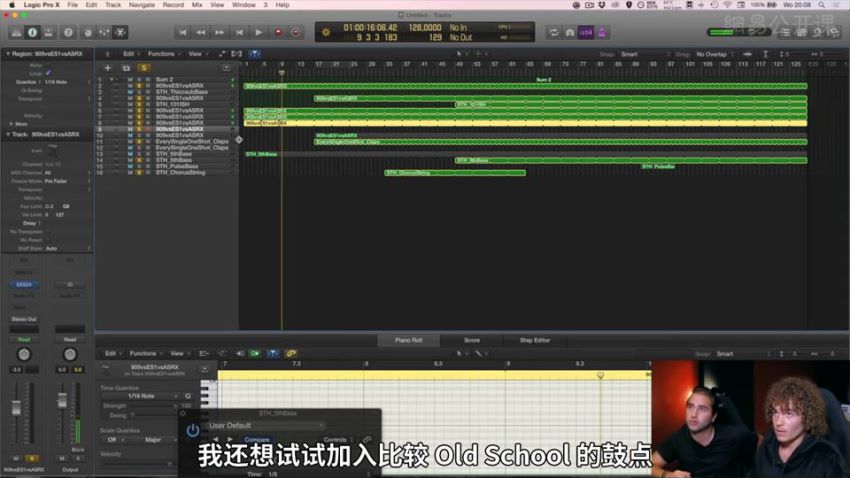Expand the More section in Region inspector
The image size is (850, 478).
(11, 124)
